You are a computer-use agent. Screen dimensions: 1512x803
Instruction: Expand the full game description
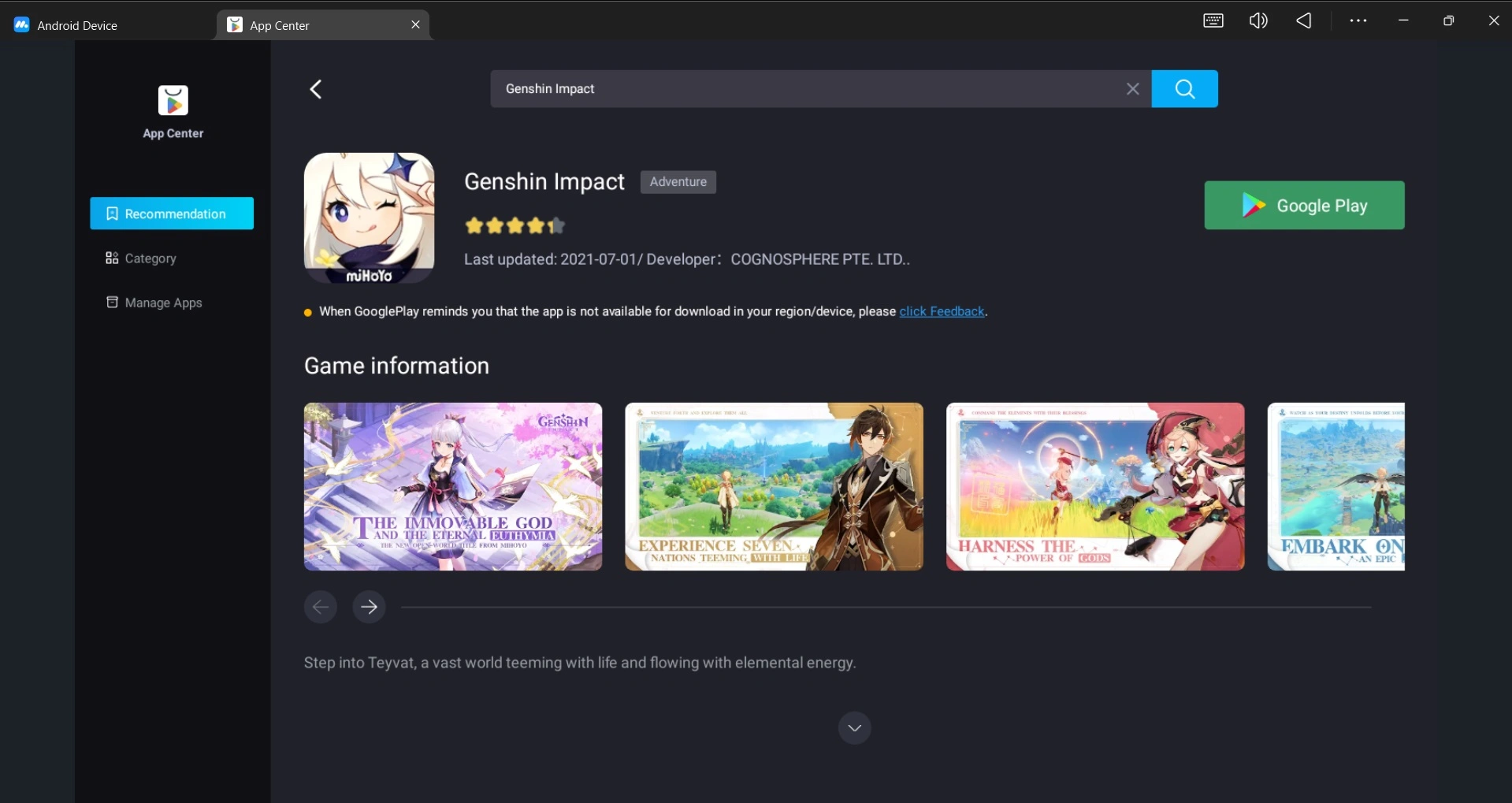tap(854, 727)
